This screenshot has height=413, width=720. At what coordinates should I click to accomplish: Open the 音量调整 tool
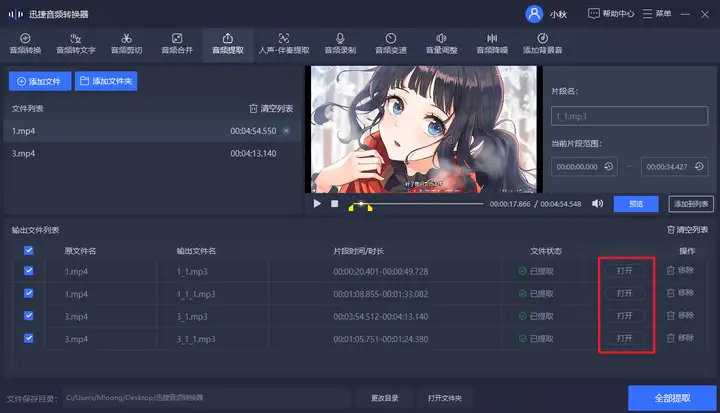click(x=441, y=44)
